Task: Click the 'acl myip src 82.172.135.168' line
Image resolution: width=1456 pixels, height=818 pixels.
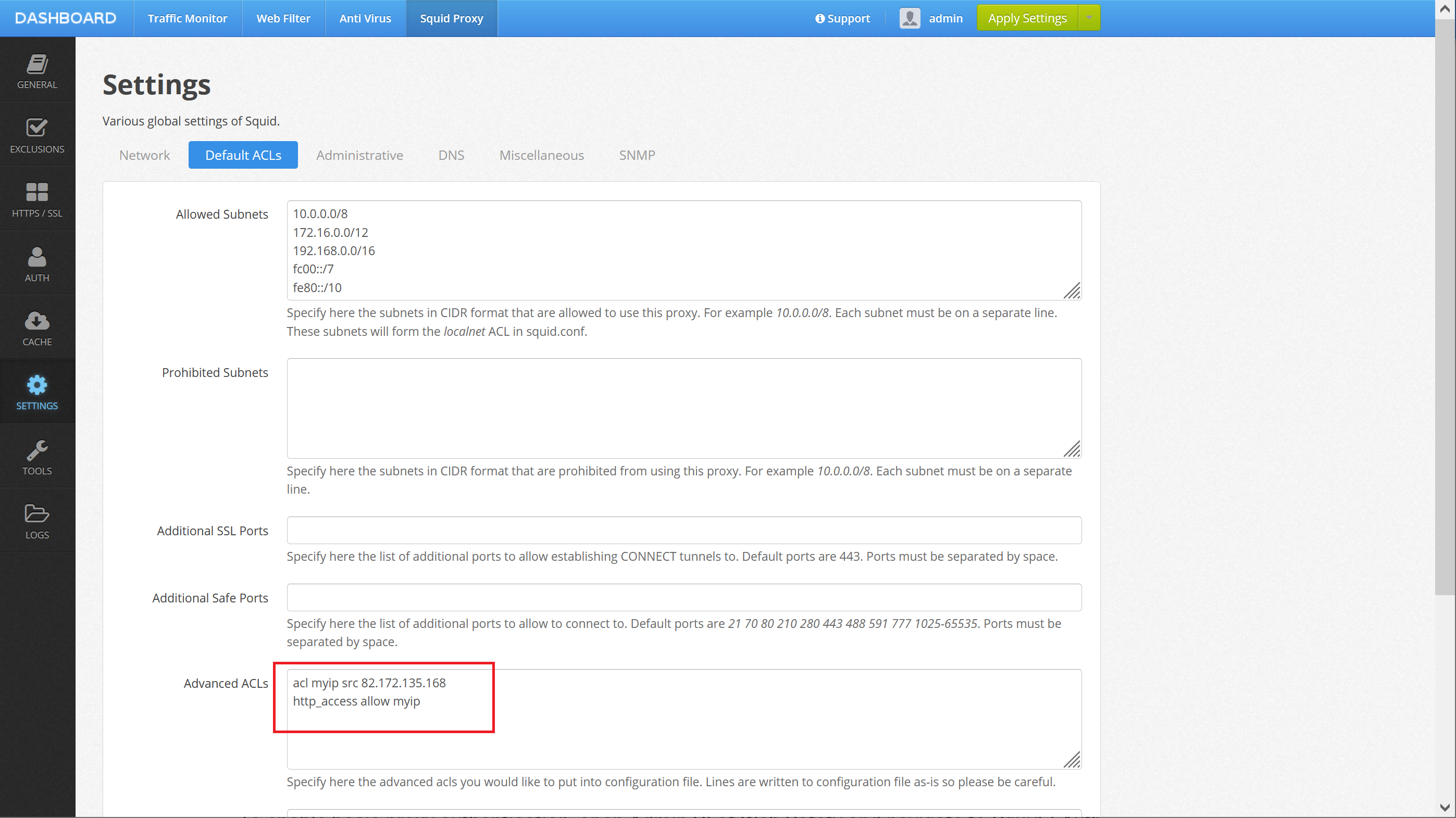Action: 369,683
